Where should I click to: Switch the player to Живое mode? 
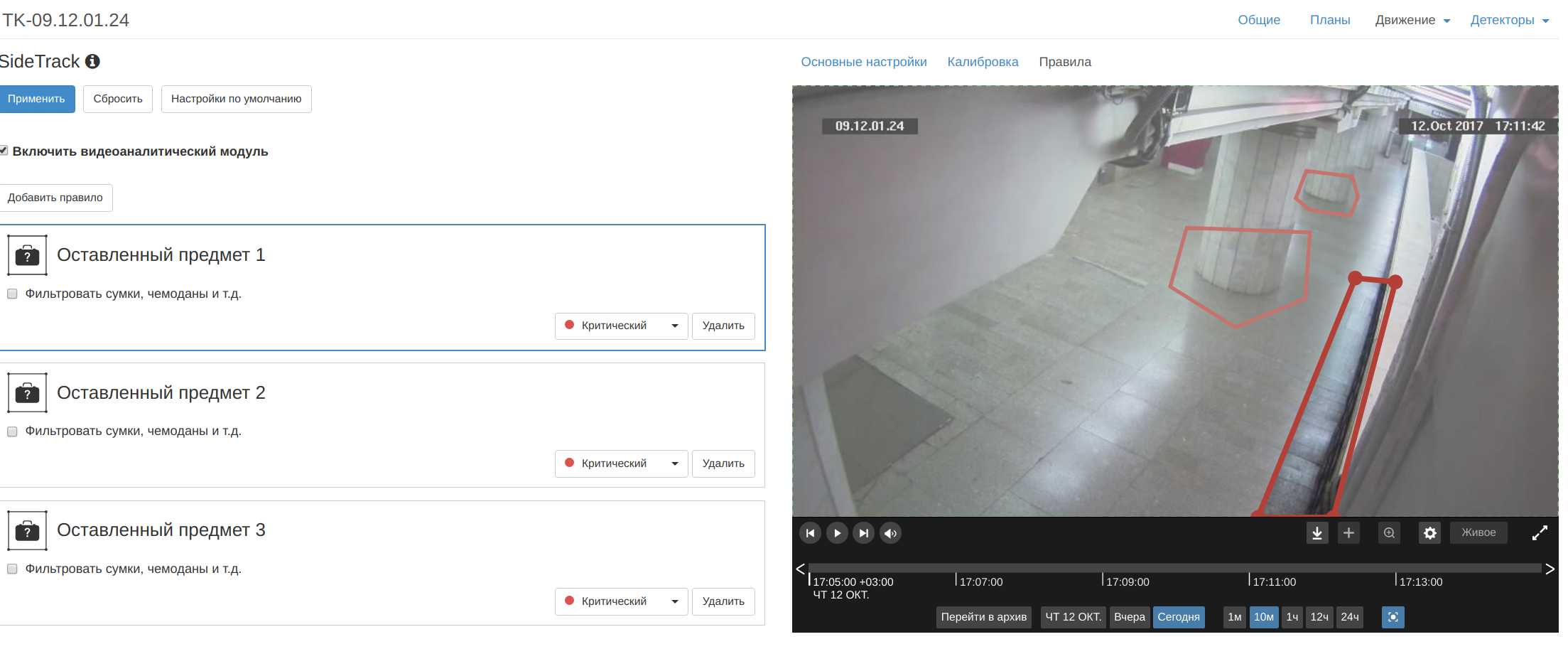coord(1478,533)
